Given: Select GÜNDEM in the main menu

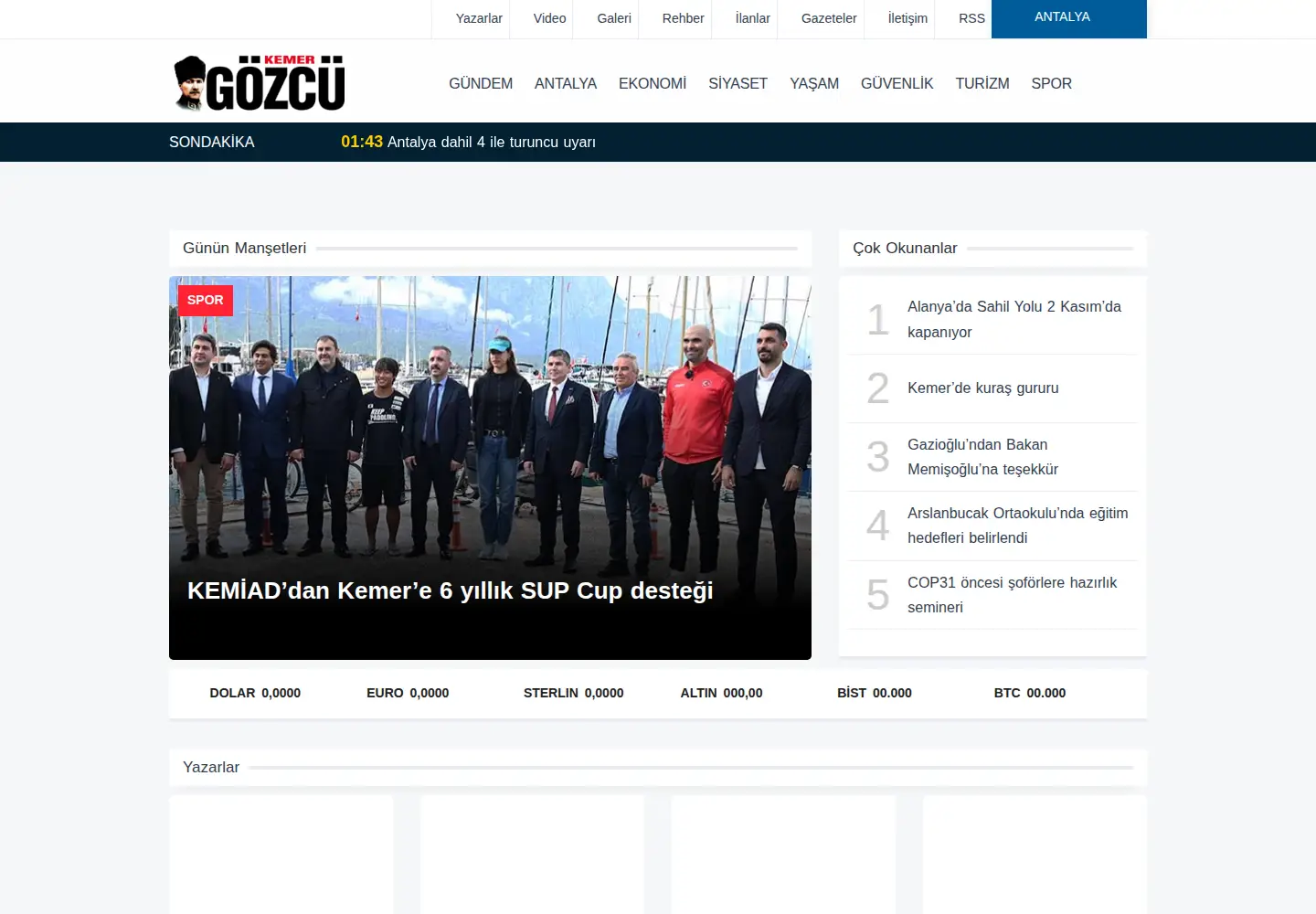Looking at the screenshot, I should pyautogui.click(x=481, y=83).
